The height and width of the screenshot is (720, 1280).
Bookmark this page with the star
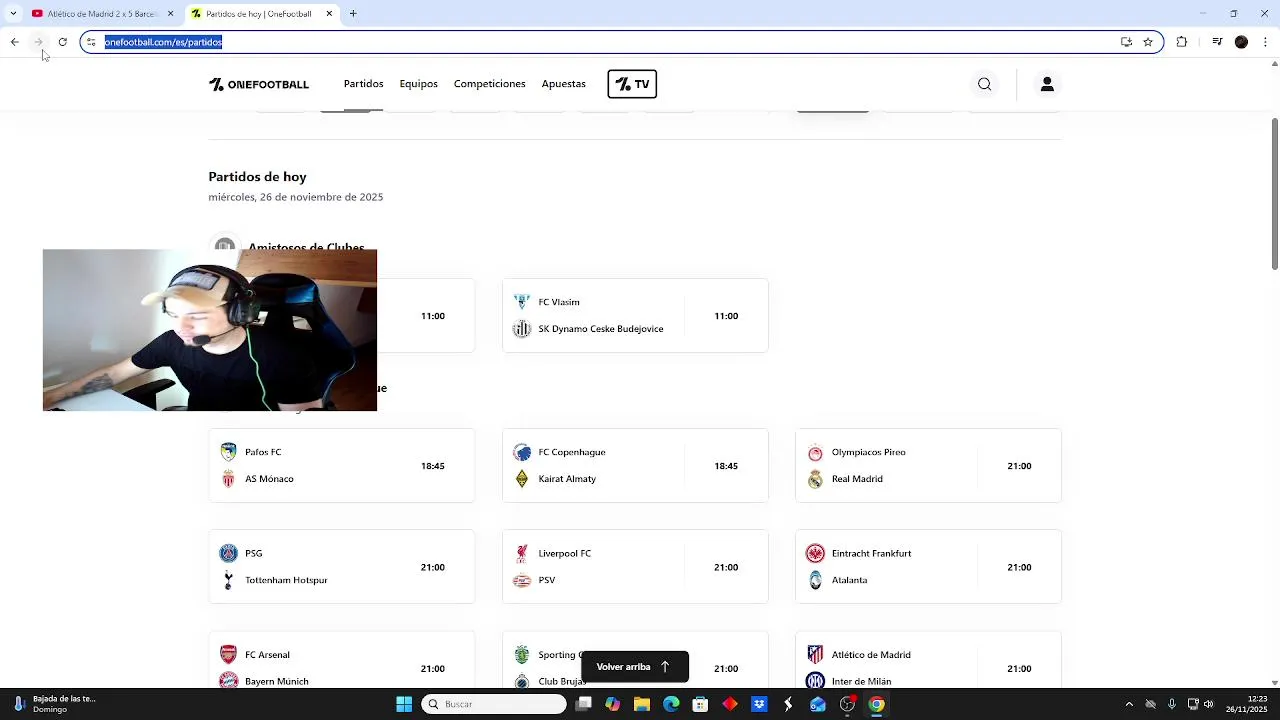1148,42
